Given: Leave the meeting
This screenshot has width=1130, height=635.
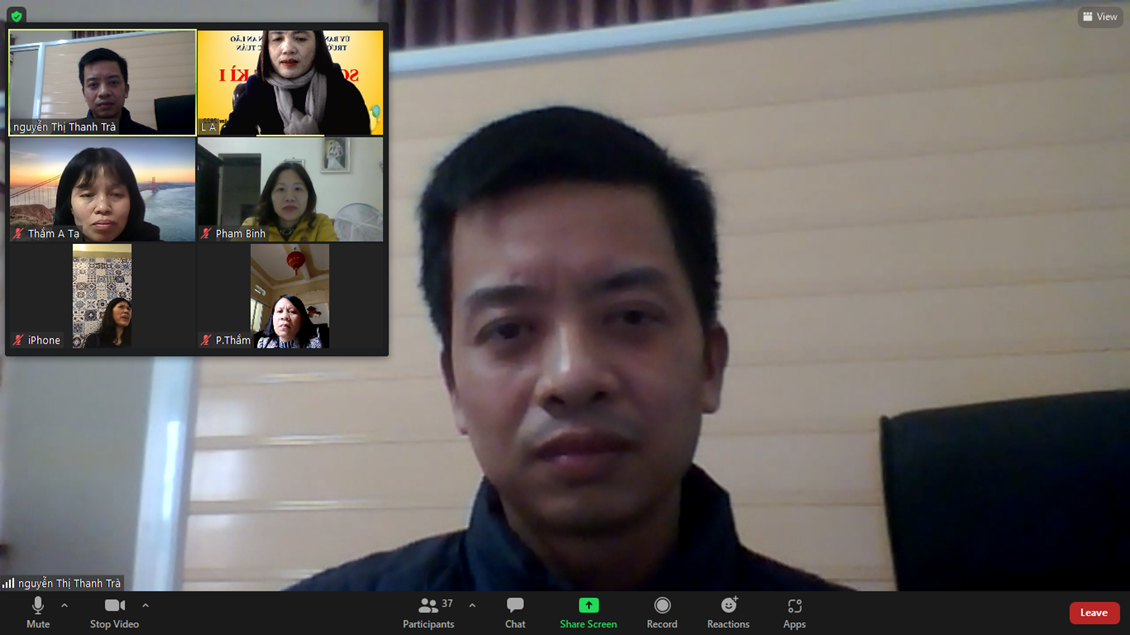Looking at the screenshot, I should (1093, 613).
